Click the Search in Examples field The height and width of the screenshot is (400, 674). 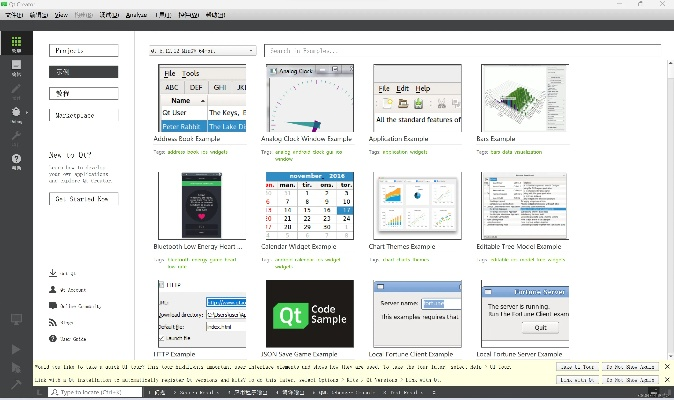click(460, 50)
